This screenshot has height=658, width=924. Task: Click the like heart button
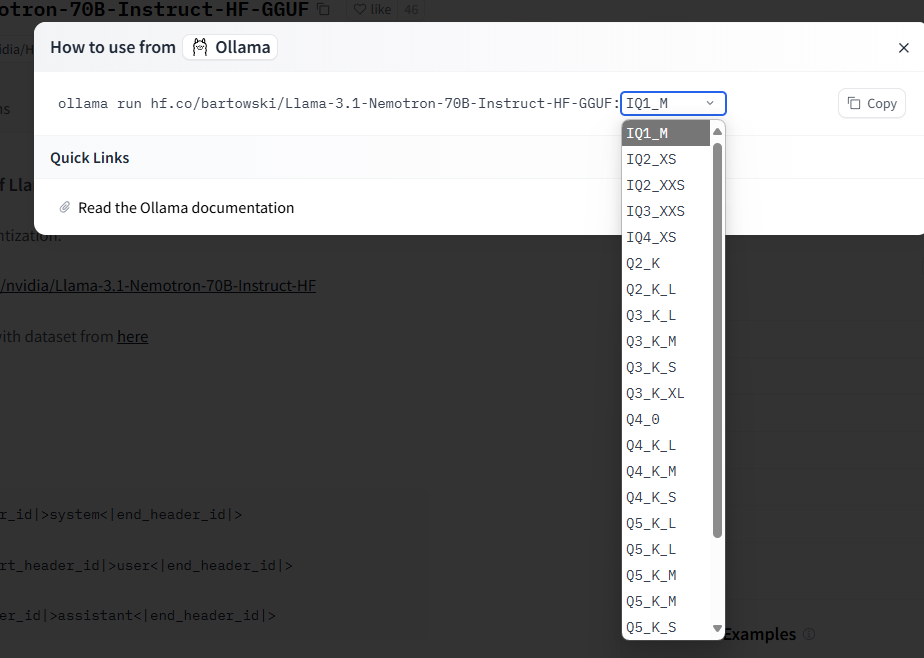pos(373,9)
